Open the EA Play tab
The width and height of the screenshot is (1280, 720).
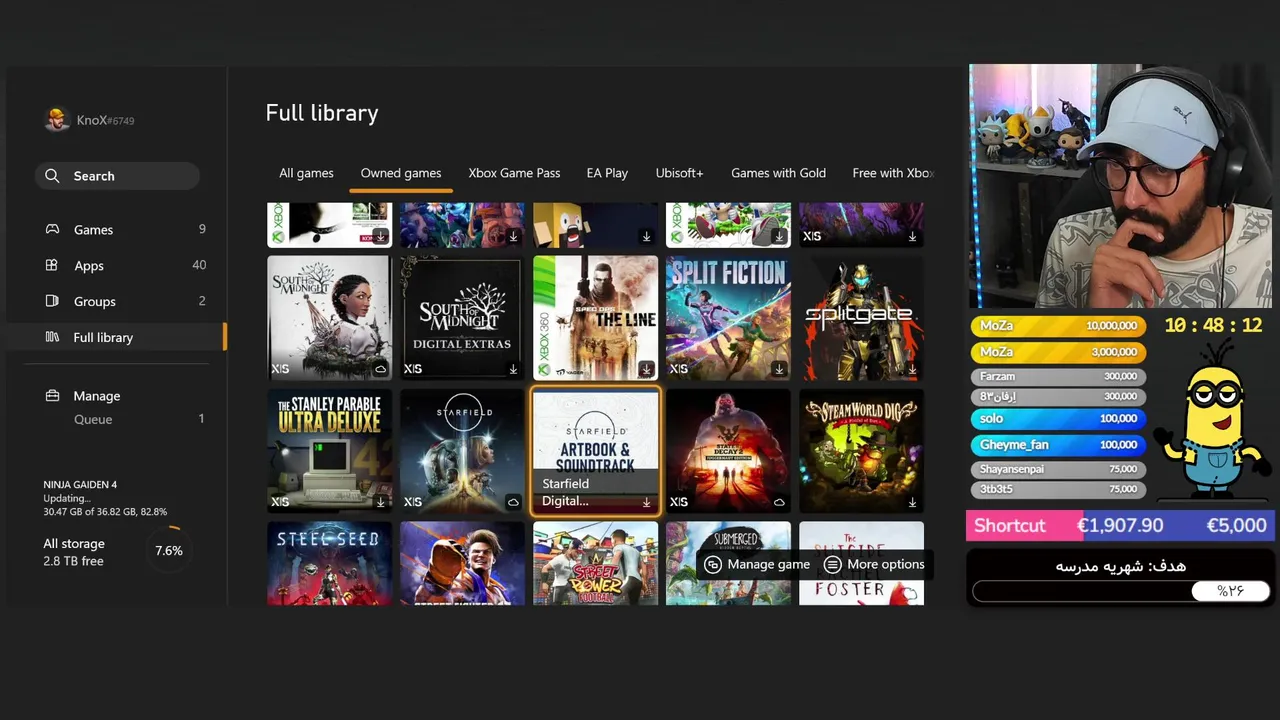pos(607,173)
